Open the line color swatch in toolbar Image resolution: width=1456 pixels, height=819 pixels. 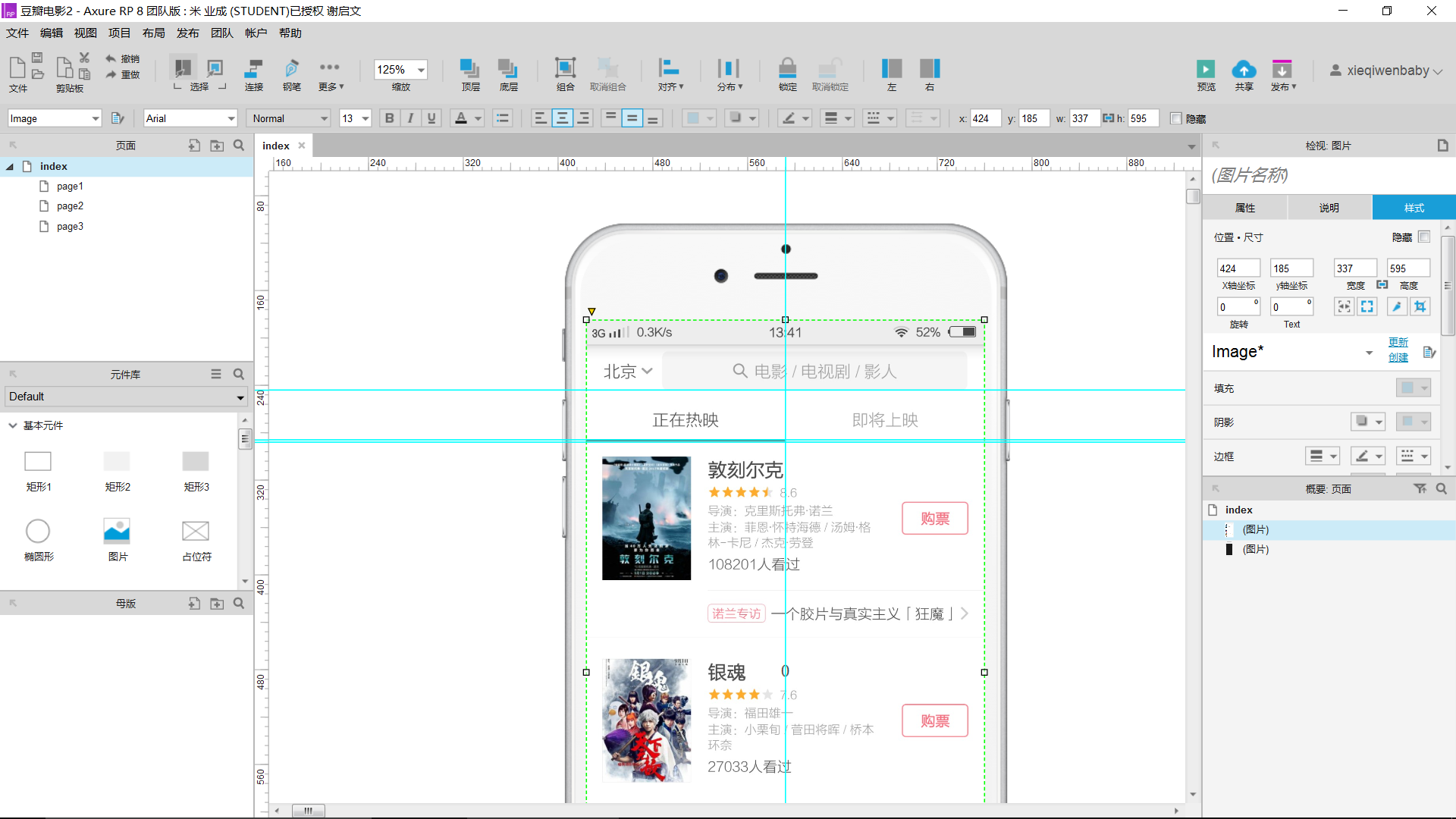pyautogui.click(x=795, y=118)
